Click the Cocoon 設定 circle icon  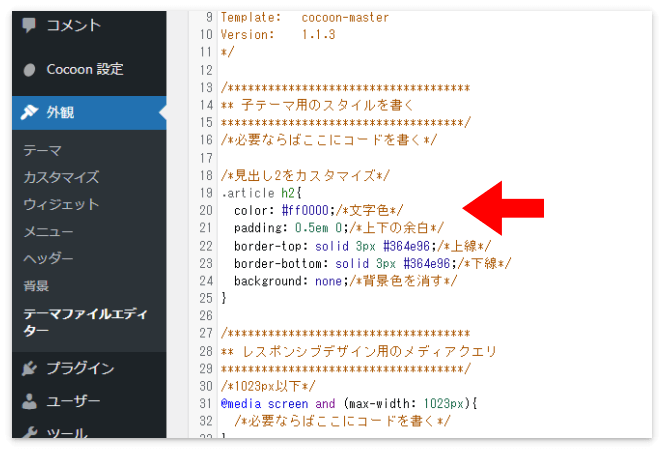29,70
